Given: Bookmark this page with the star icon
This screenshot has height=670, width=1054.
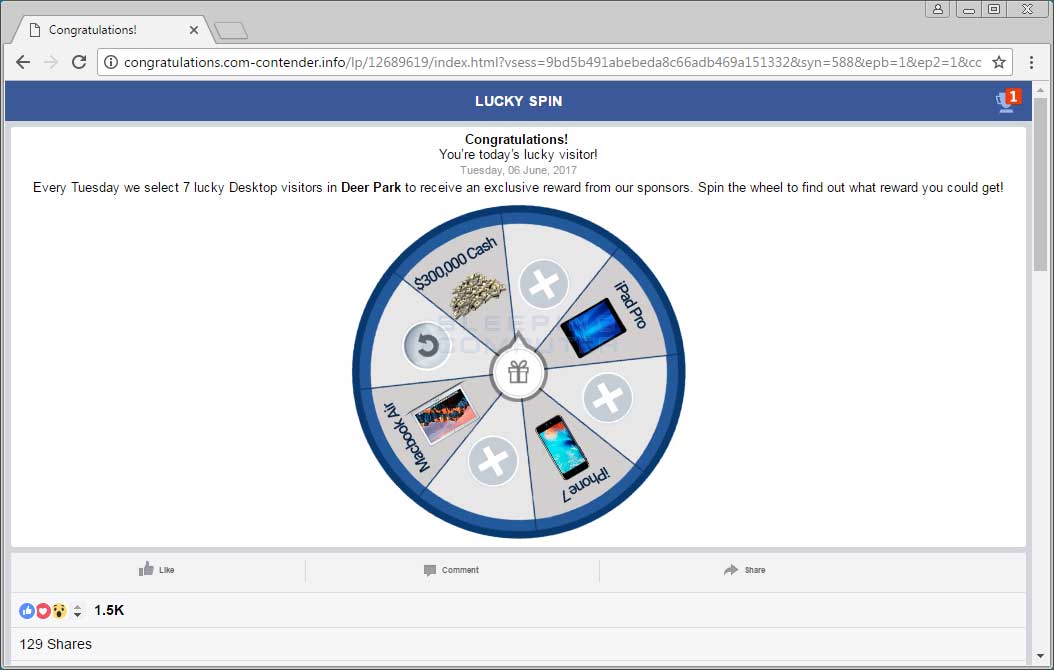Looking at the screenshot, I should 999,62.
